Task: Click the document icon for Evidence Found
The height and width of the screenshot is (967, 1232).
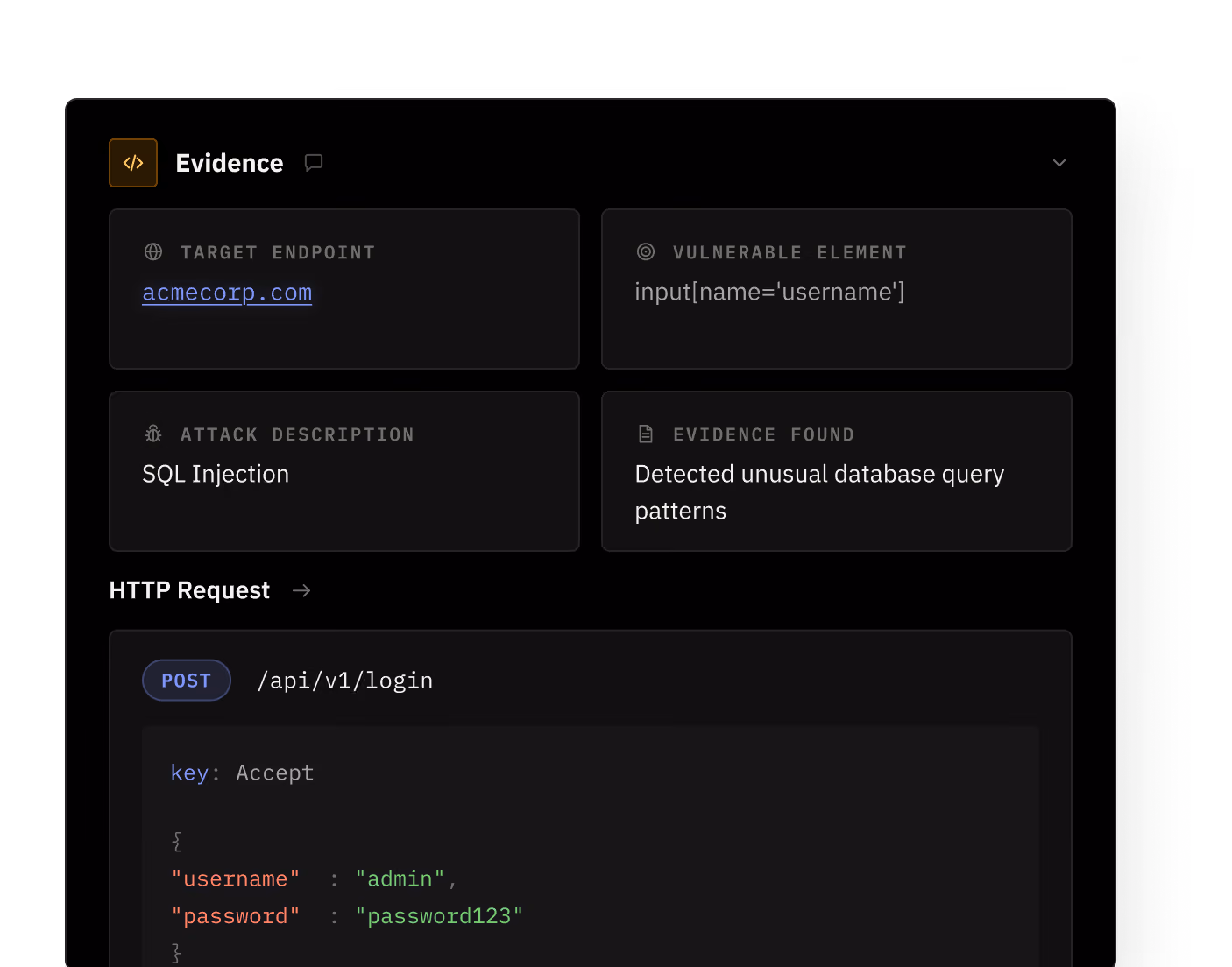Action: pyautogui.click(x=646, y=434)
